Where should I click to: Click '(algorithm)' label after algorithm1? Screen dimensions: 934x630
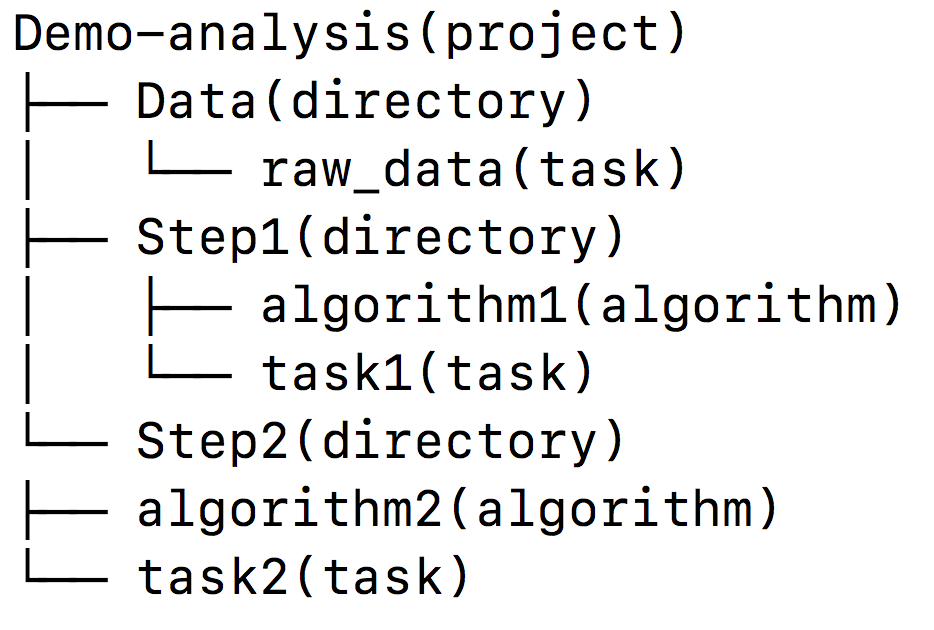[x=738, y=306]
